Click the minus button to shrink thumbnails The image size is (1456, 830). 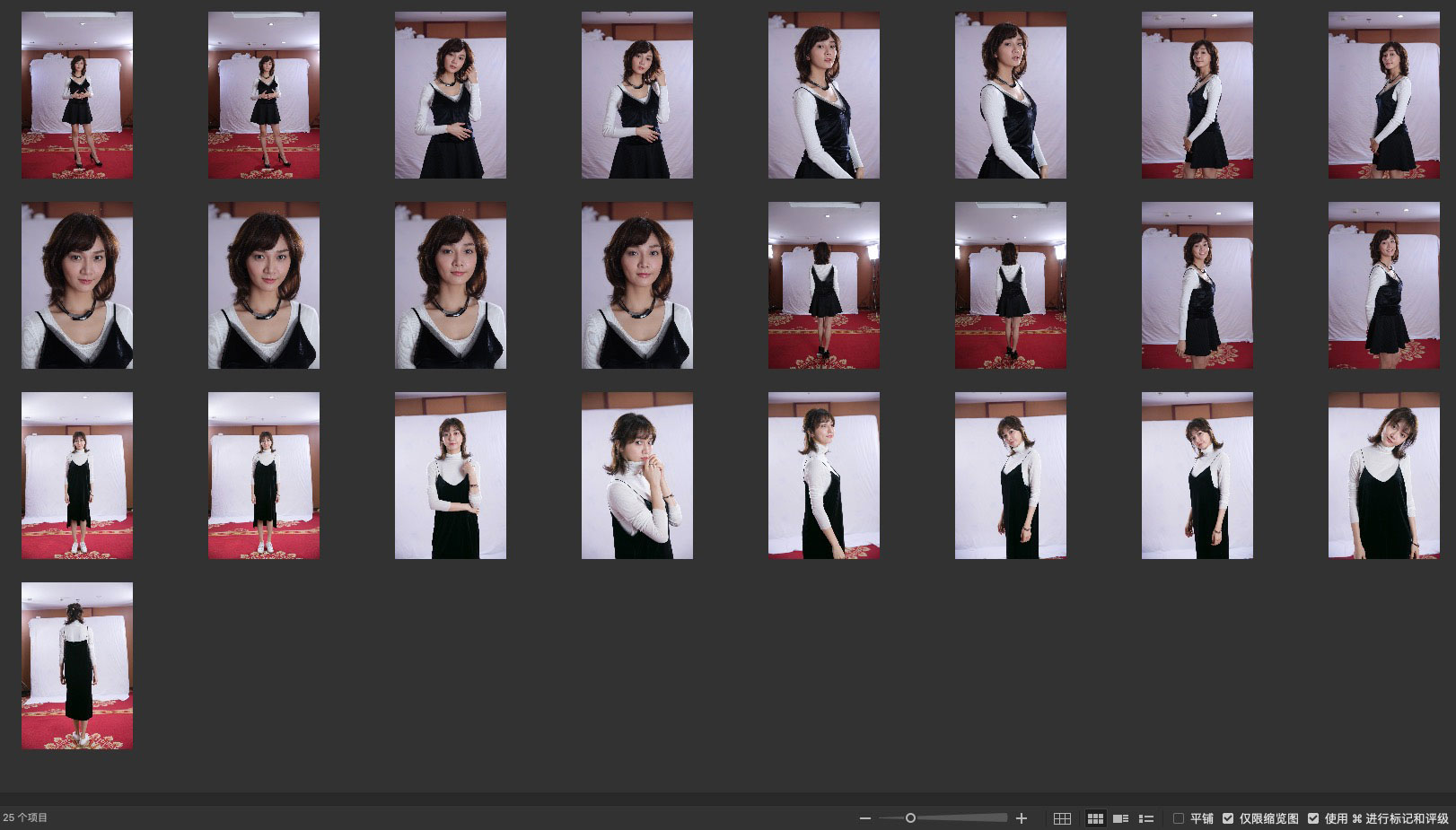point(864,818)
